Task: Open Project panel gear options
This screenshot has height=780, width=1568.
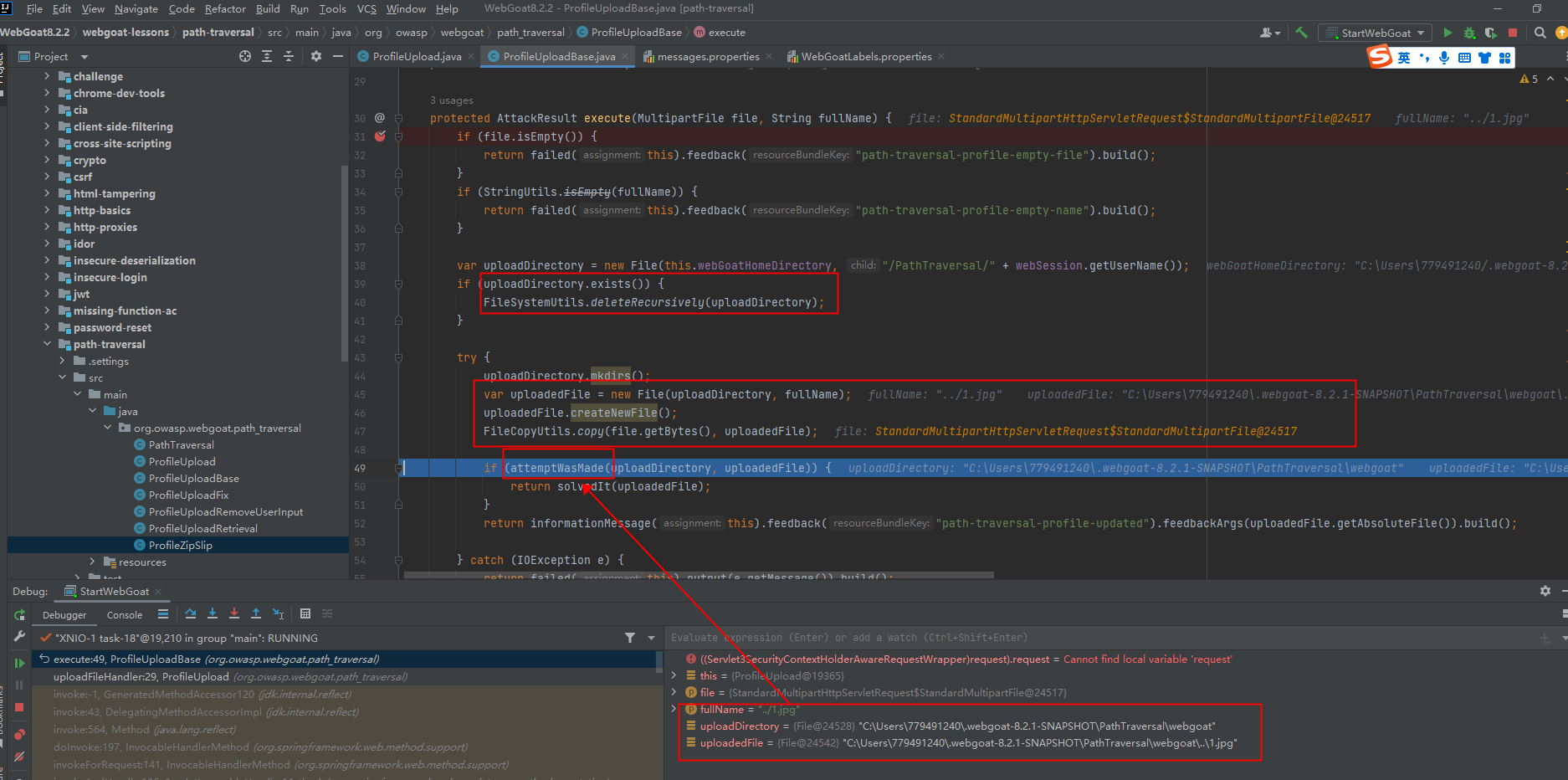Action: pos(315,56)
